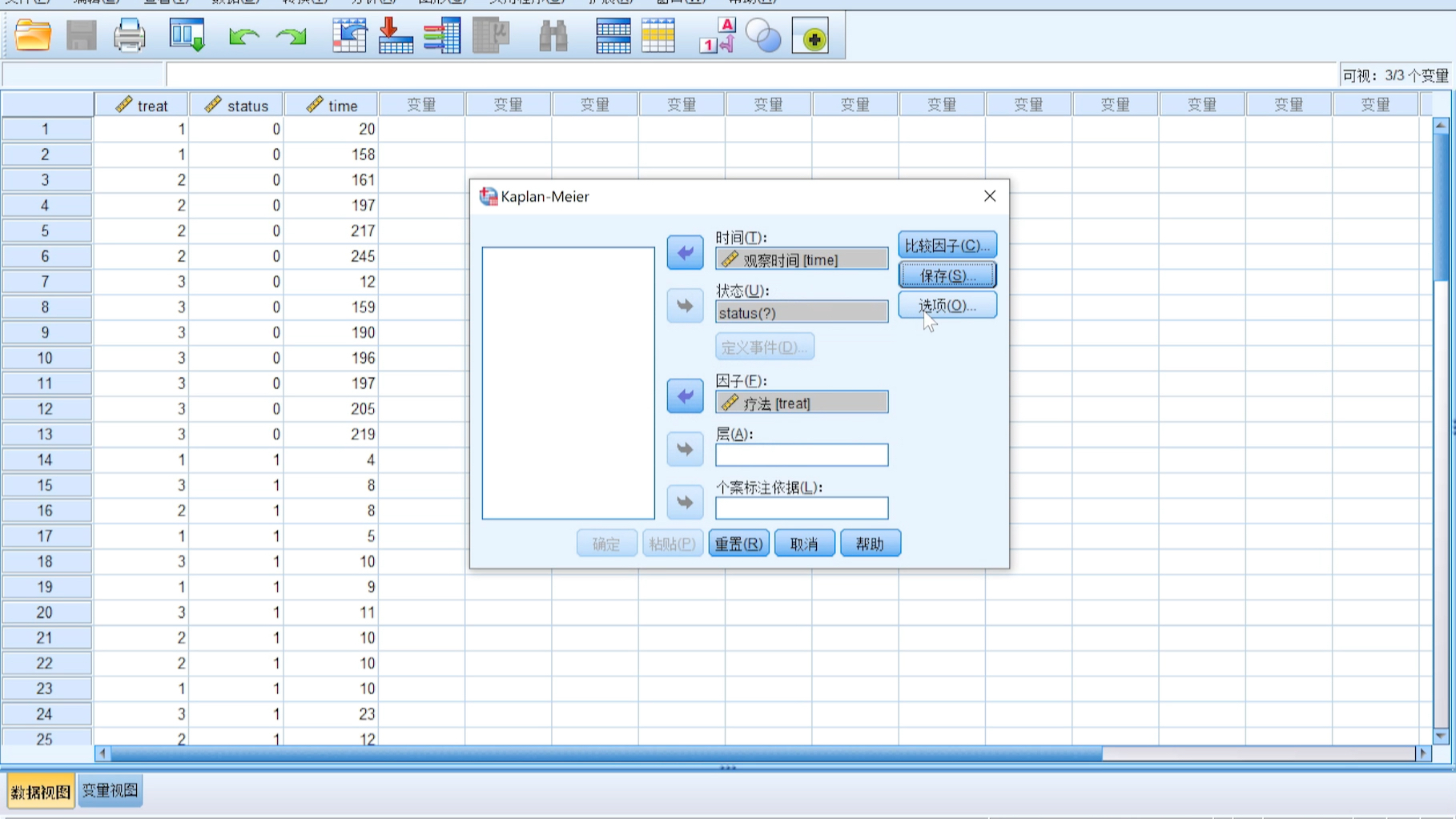The height and width of the screenshot is (819, 1456).
Task: Click the arrow beside the Strata field
Action: 685,449
